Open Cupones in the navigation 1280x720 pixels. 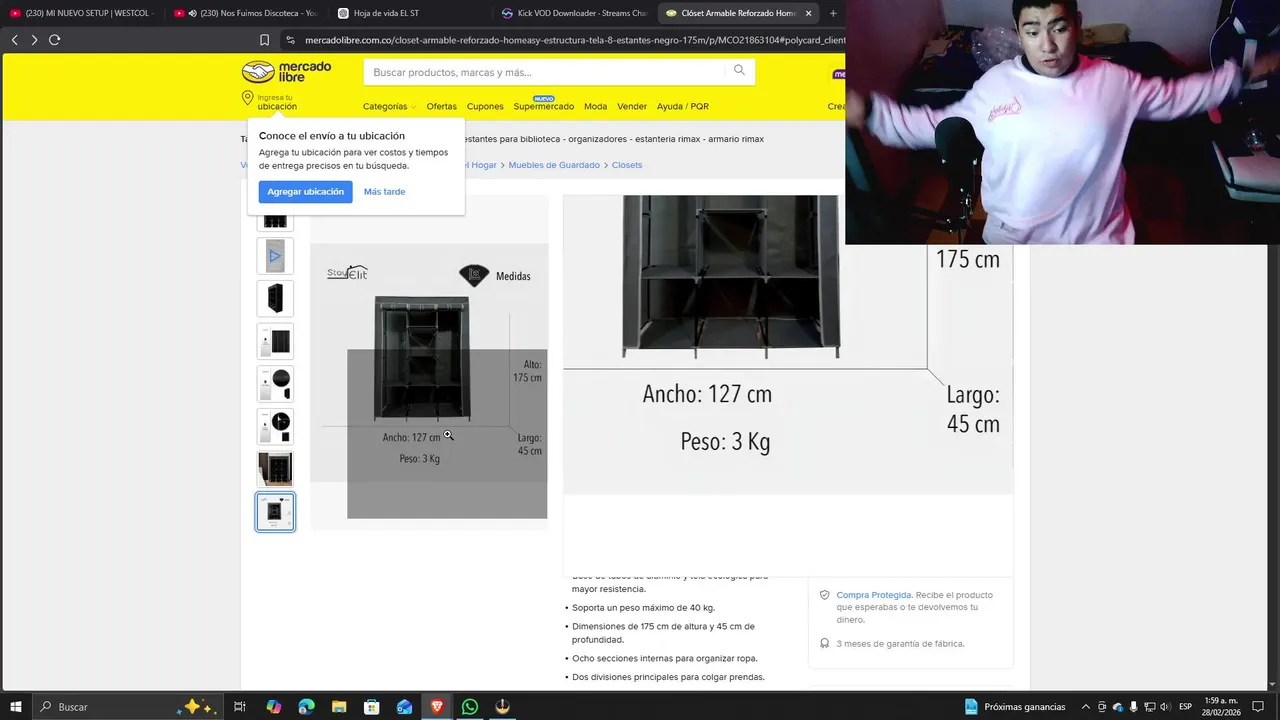(x=485, y=106)
